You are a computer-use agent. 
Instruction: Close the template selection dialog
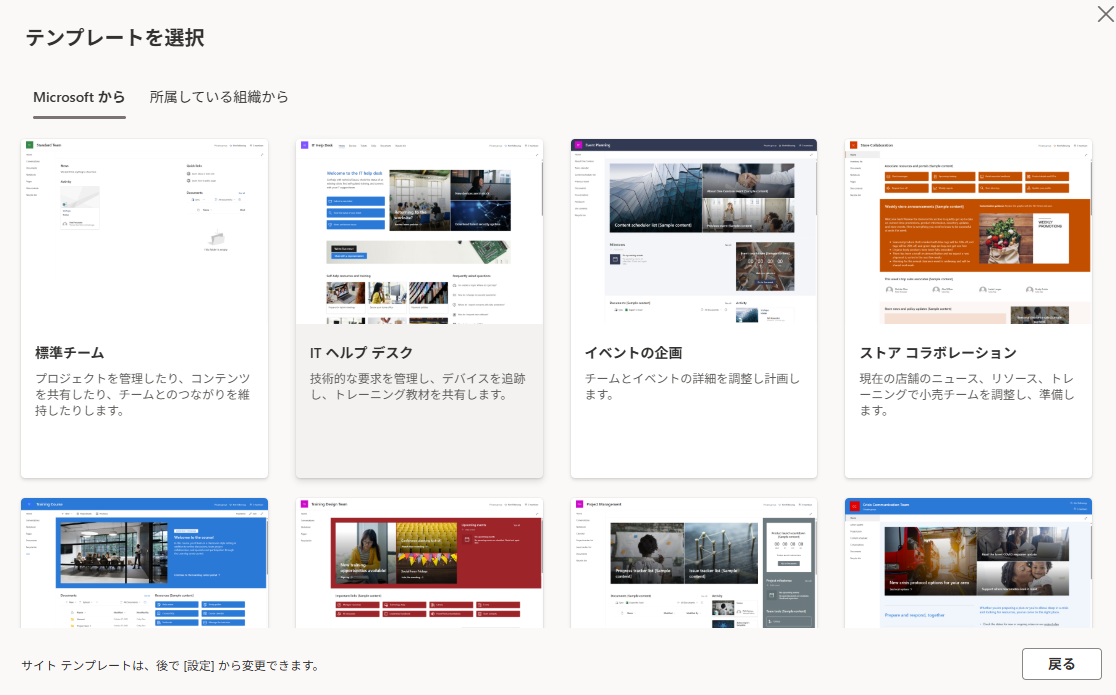[x=1105, y=14]
